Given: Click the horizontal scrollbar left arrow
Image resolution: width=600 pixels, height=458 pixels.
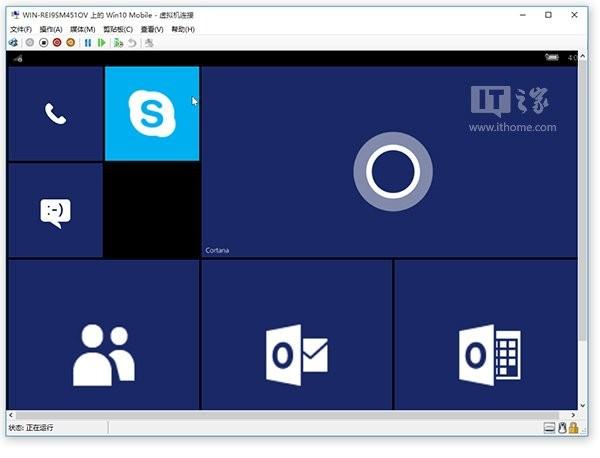Looking at the screenshot, I should (x=11, y=415).
